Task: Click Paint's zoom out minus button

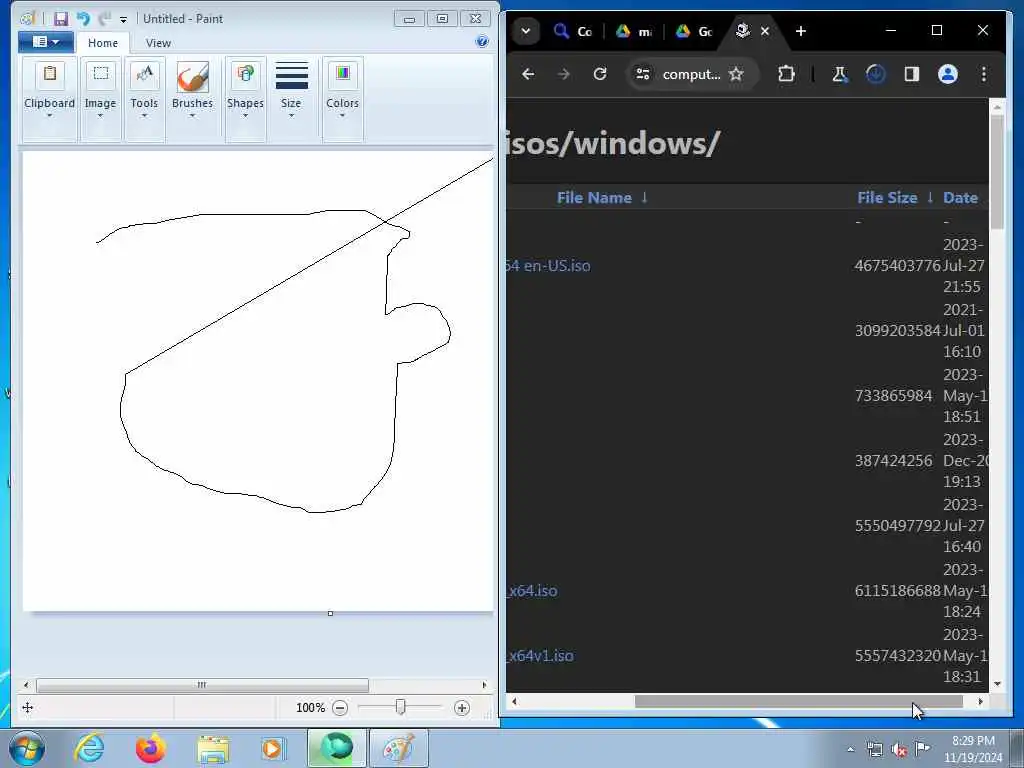Action: pos(340,708)
